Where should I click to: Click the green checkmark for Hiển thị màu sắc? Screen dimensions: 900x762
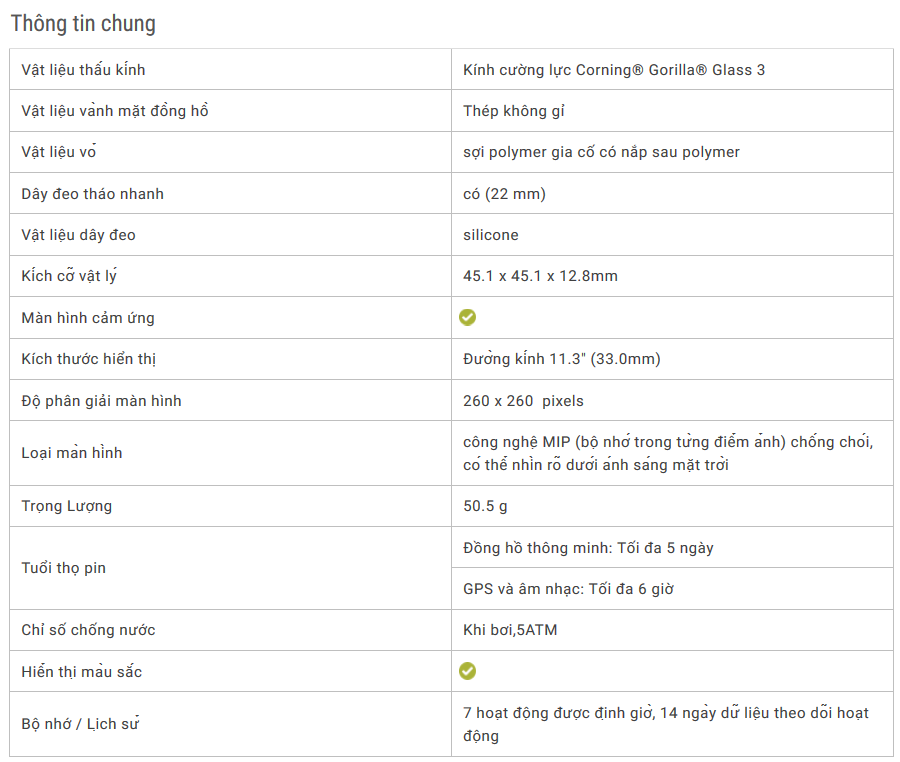467,671
